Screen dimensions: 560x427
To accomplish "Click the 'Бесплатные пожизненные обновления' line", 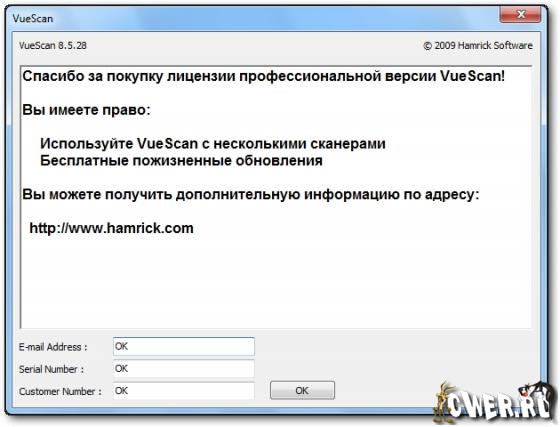I will tap(181, 161).
